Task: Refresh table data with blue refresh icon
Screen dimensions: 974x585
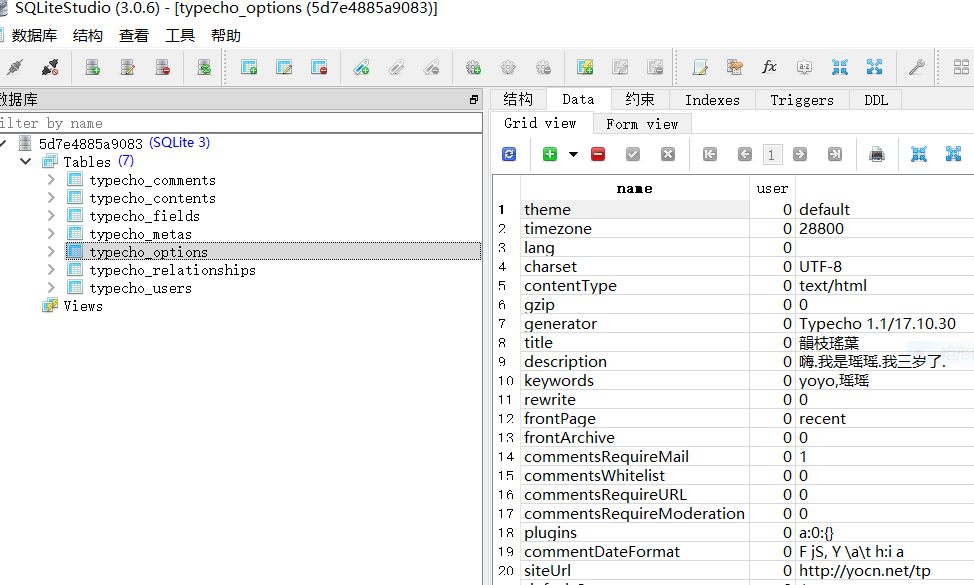Action: click(x=509, y=154)
